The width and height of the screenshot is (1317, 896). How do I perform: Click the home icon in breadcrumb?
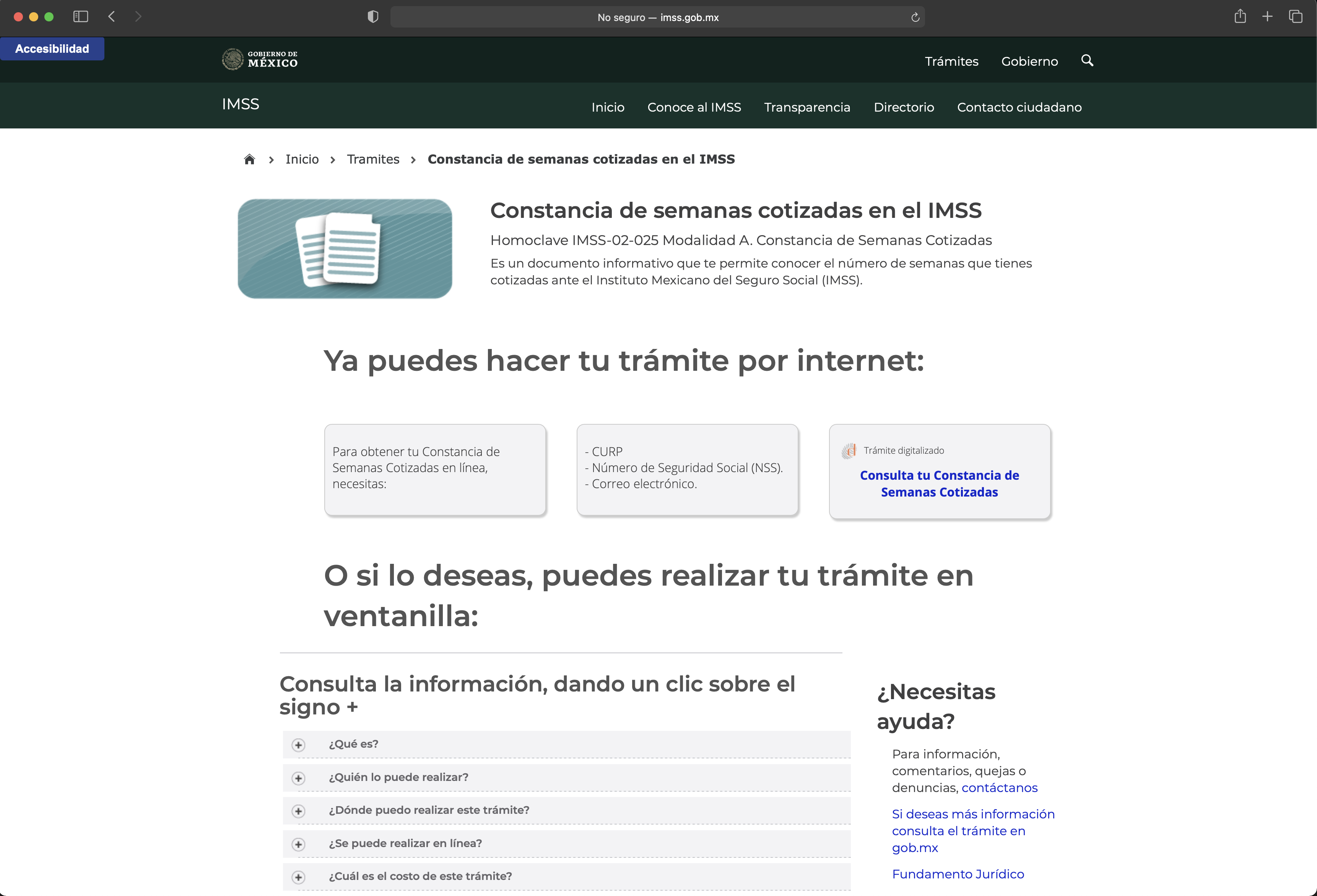tap(249, 159)
